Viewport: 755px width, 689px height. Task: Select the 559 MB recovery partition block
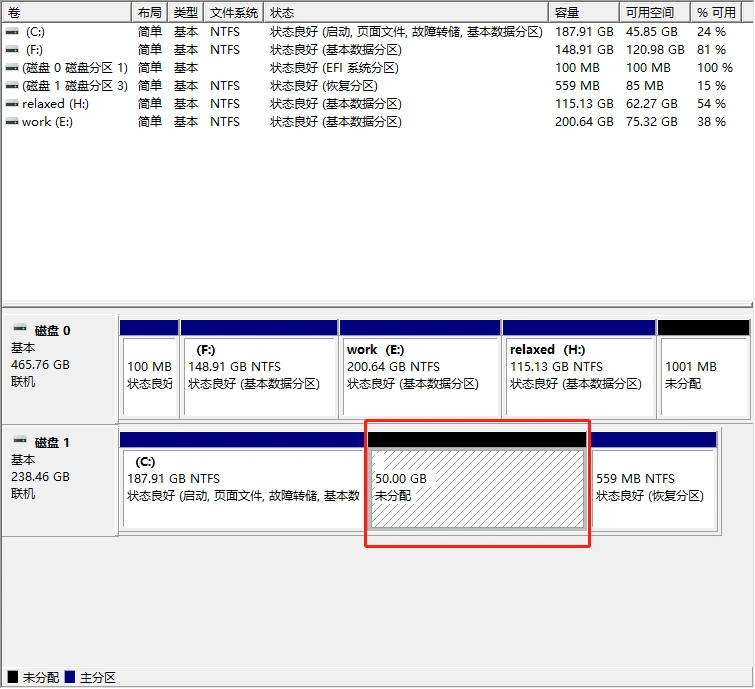(x=654, y=487)
